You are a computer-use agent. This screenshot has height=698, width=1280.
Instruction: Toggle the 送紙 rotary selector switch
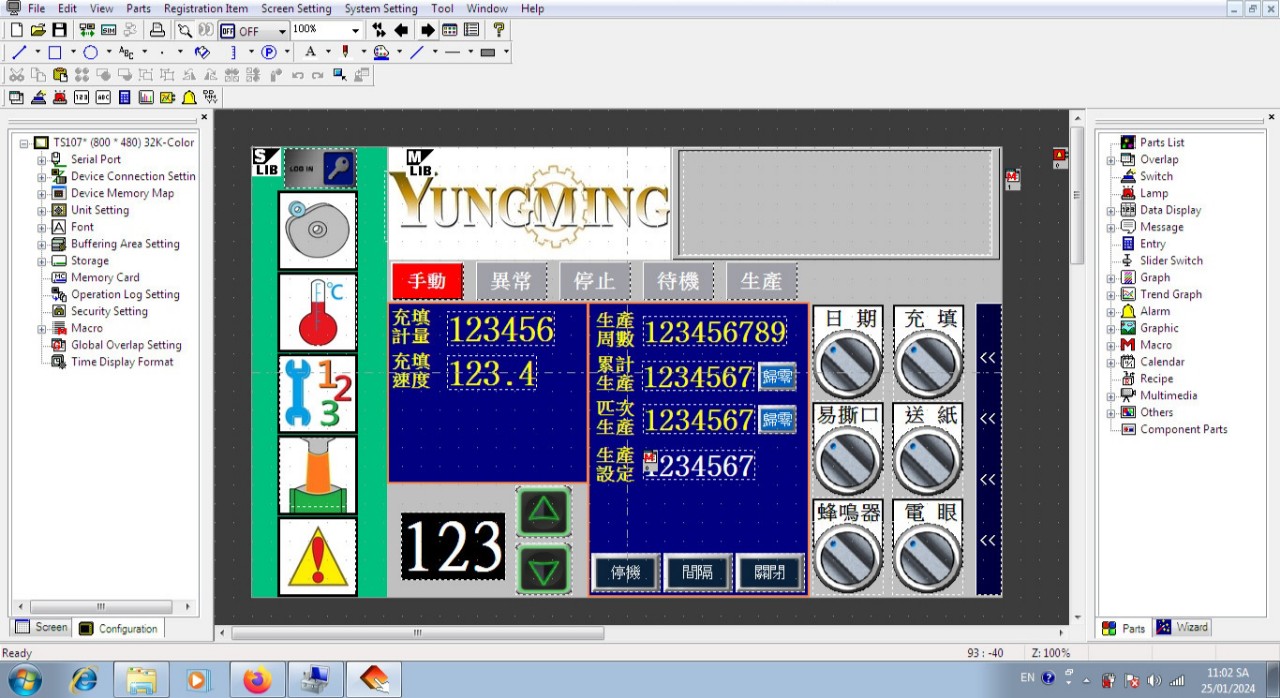tap(929, 460)
